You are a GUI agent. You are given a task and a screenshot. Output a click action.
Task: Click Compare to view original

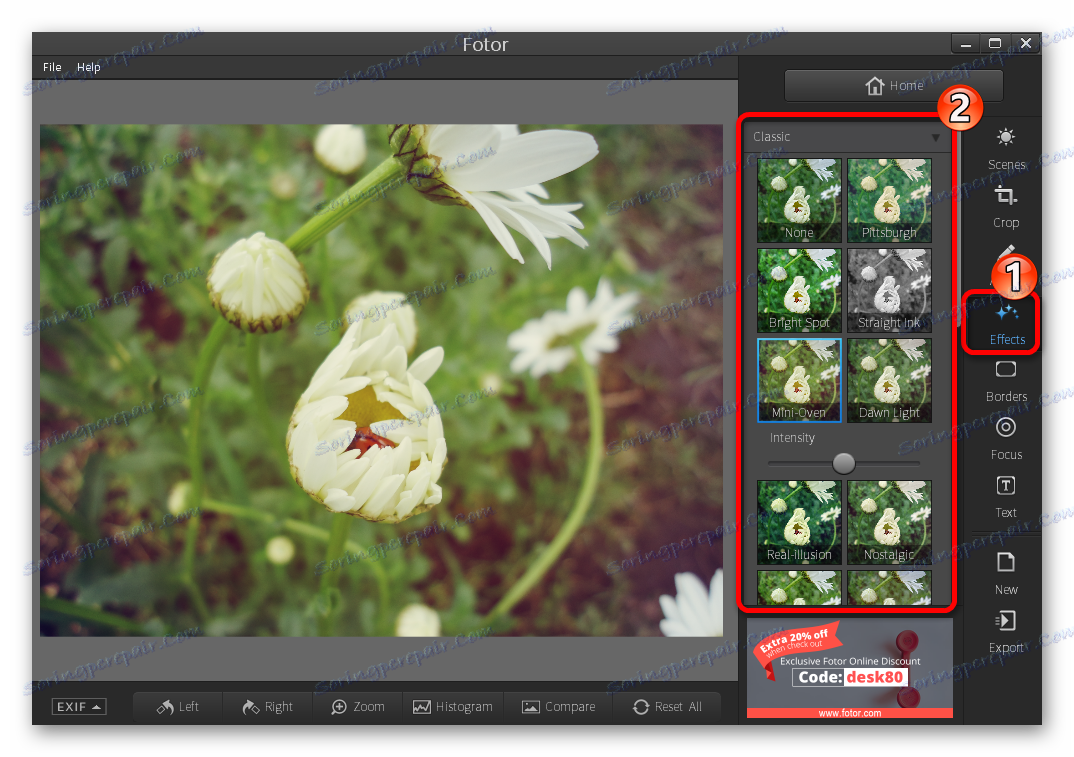(558, 706)
